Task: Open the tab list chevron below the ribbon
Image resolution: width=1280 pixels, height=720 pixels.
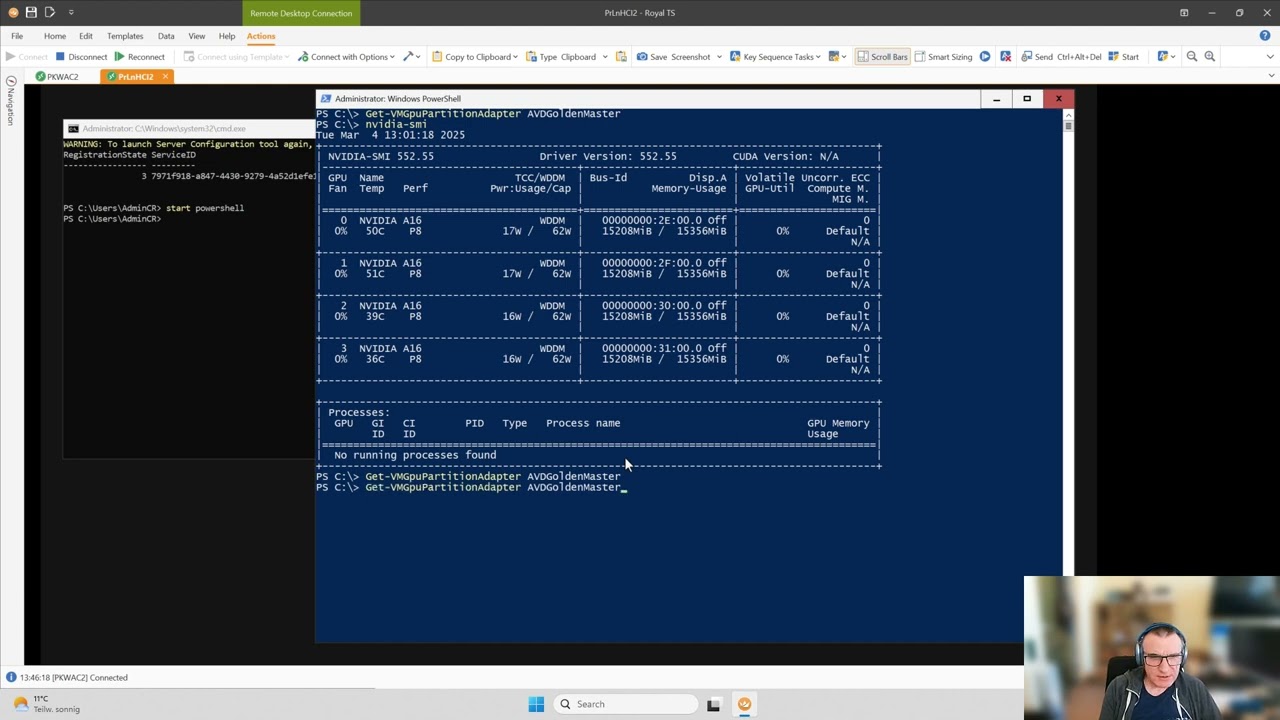Action: coord(1271,76)
